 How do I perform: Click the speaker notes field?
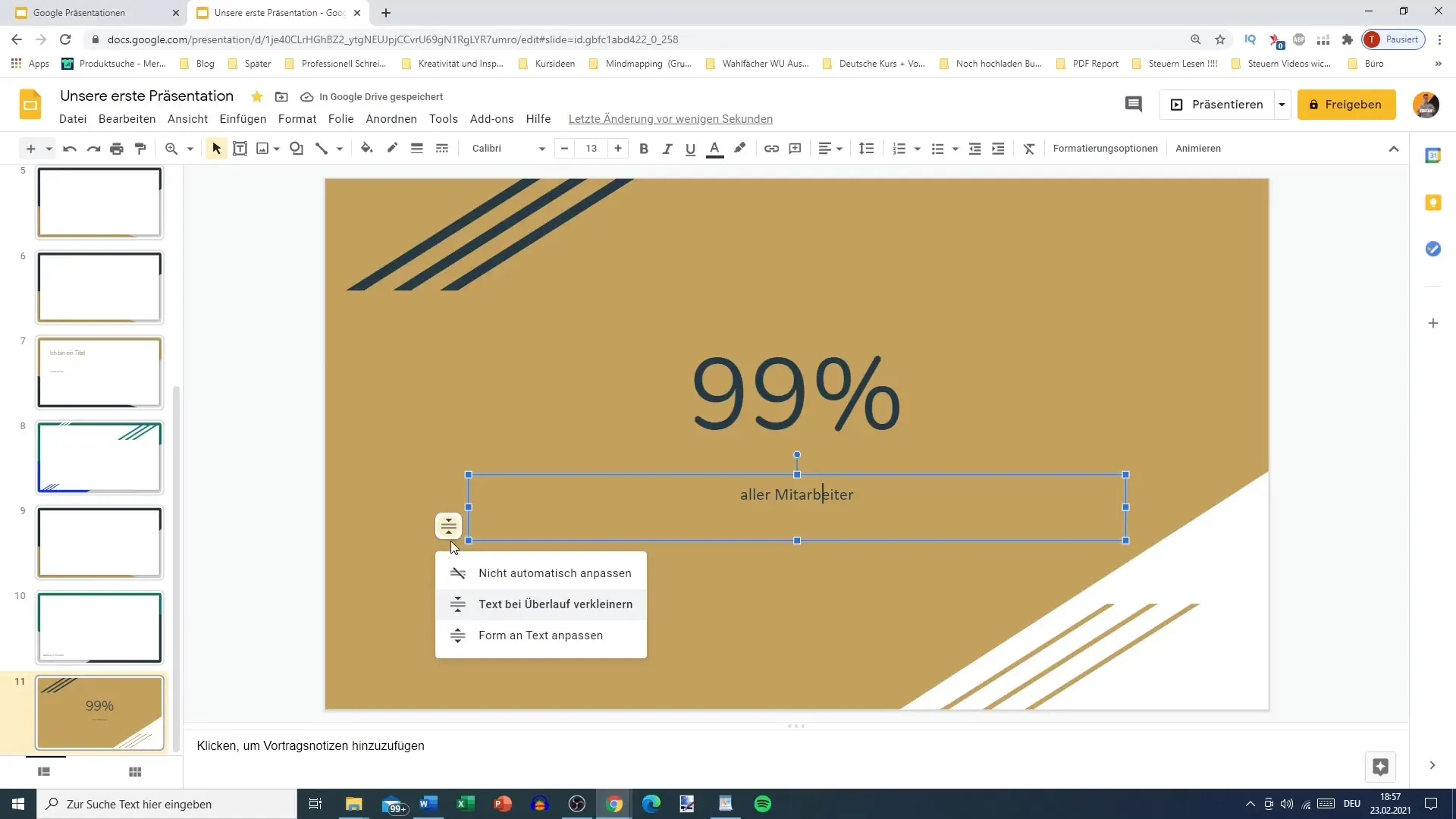coord(795,746)
